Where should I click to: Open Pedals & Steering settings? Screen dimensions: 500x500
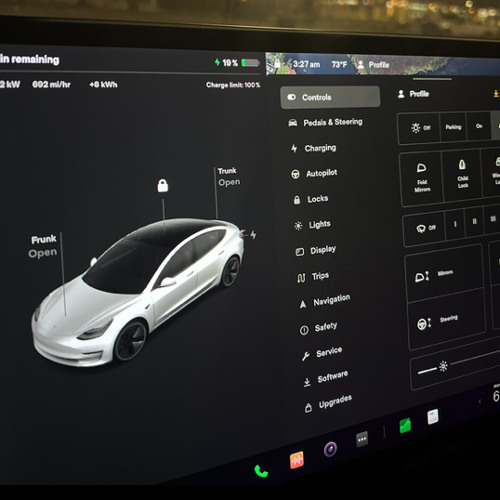tap(325, 122)
